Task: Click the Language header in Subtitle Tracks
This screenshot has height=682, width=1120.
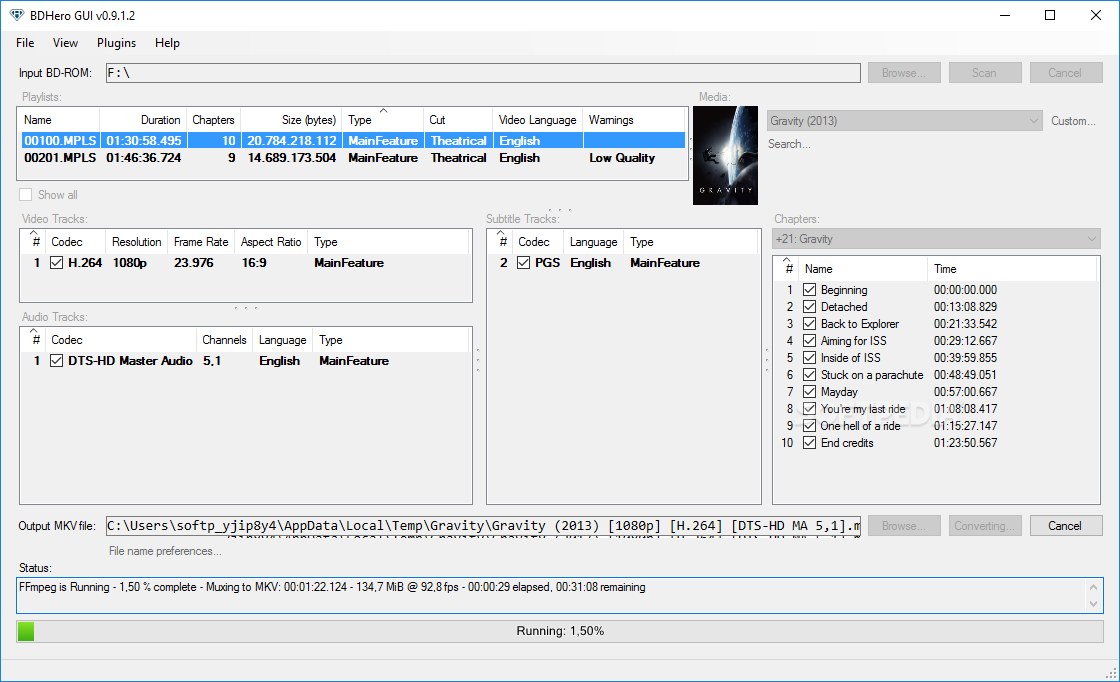Action: click(x=593, y=242)
